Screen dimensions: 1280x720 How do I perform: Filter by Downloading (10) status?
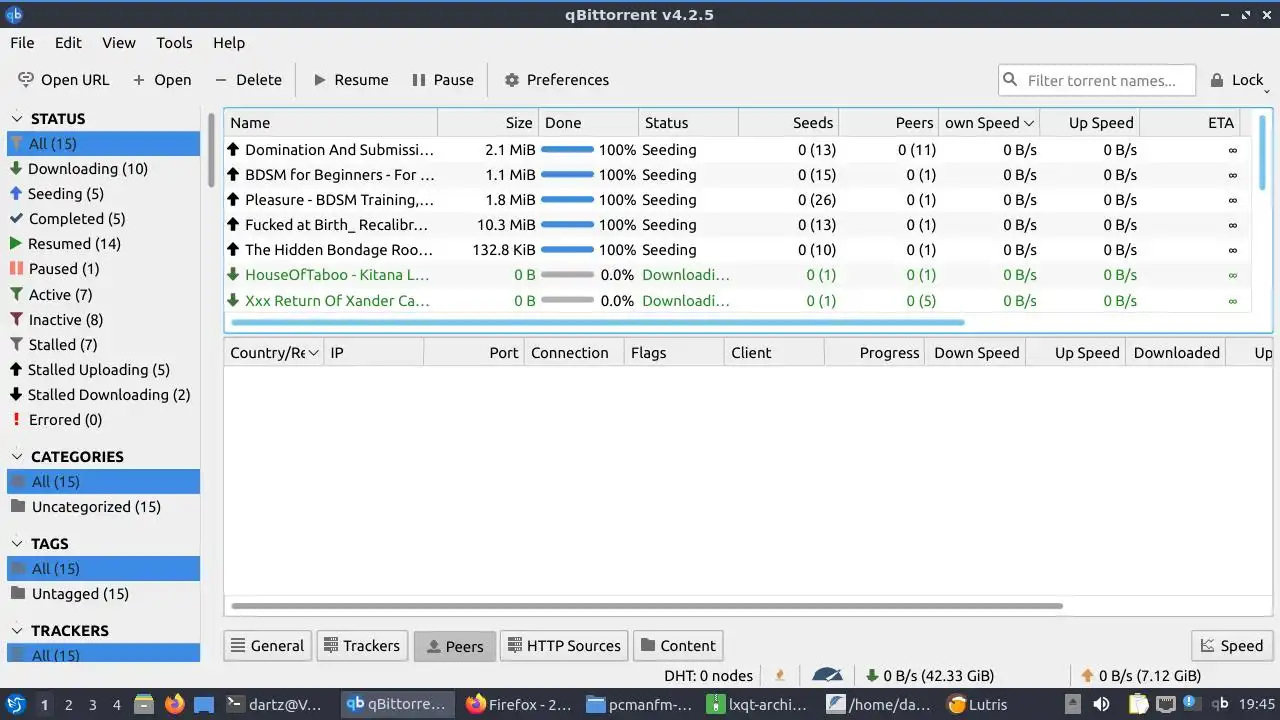pos(103,169)
